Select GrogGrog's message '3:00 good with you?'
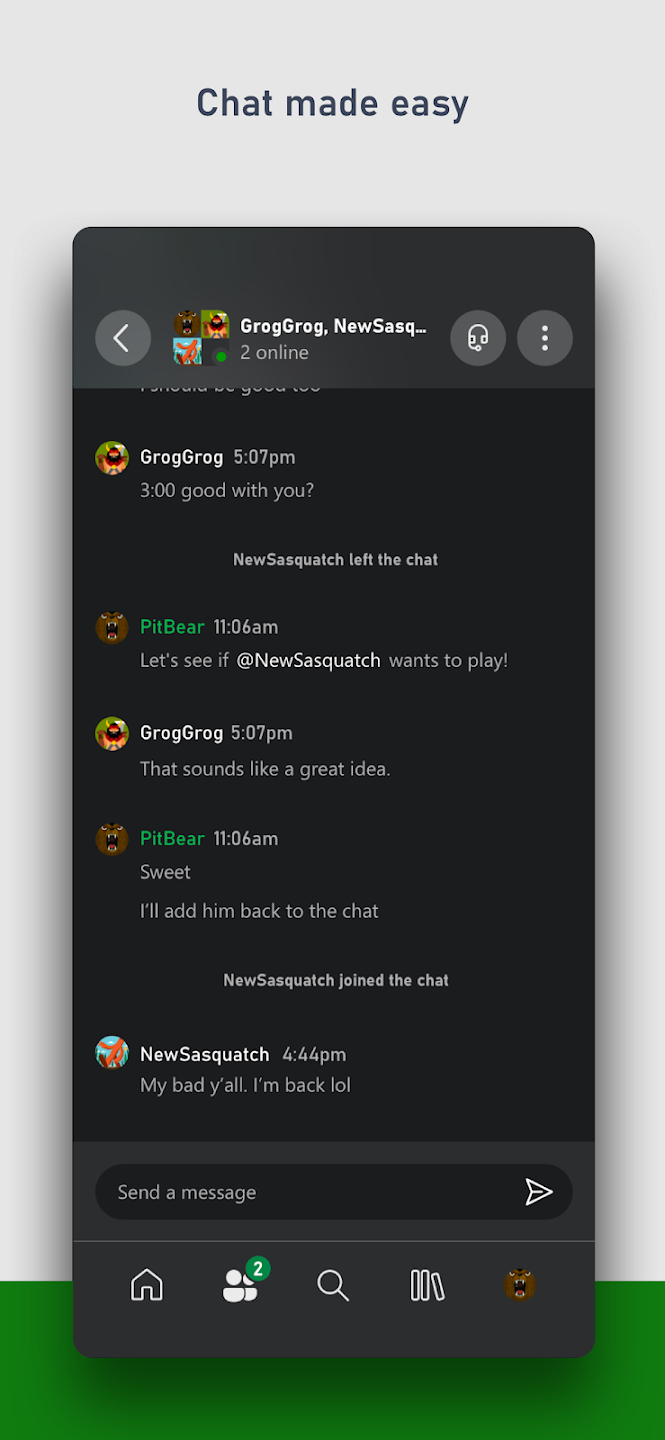 click(x=227, y=490)
